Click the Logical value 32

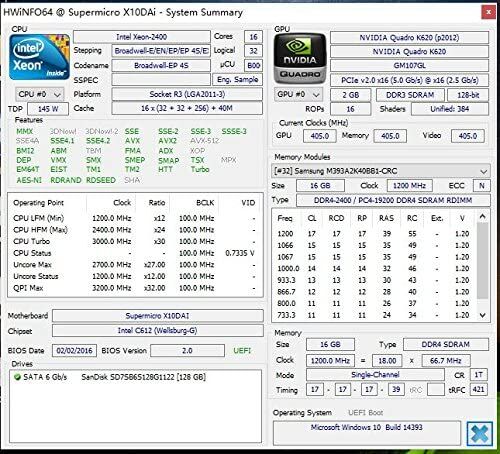(253, 51)
